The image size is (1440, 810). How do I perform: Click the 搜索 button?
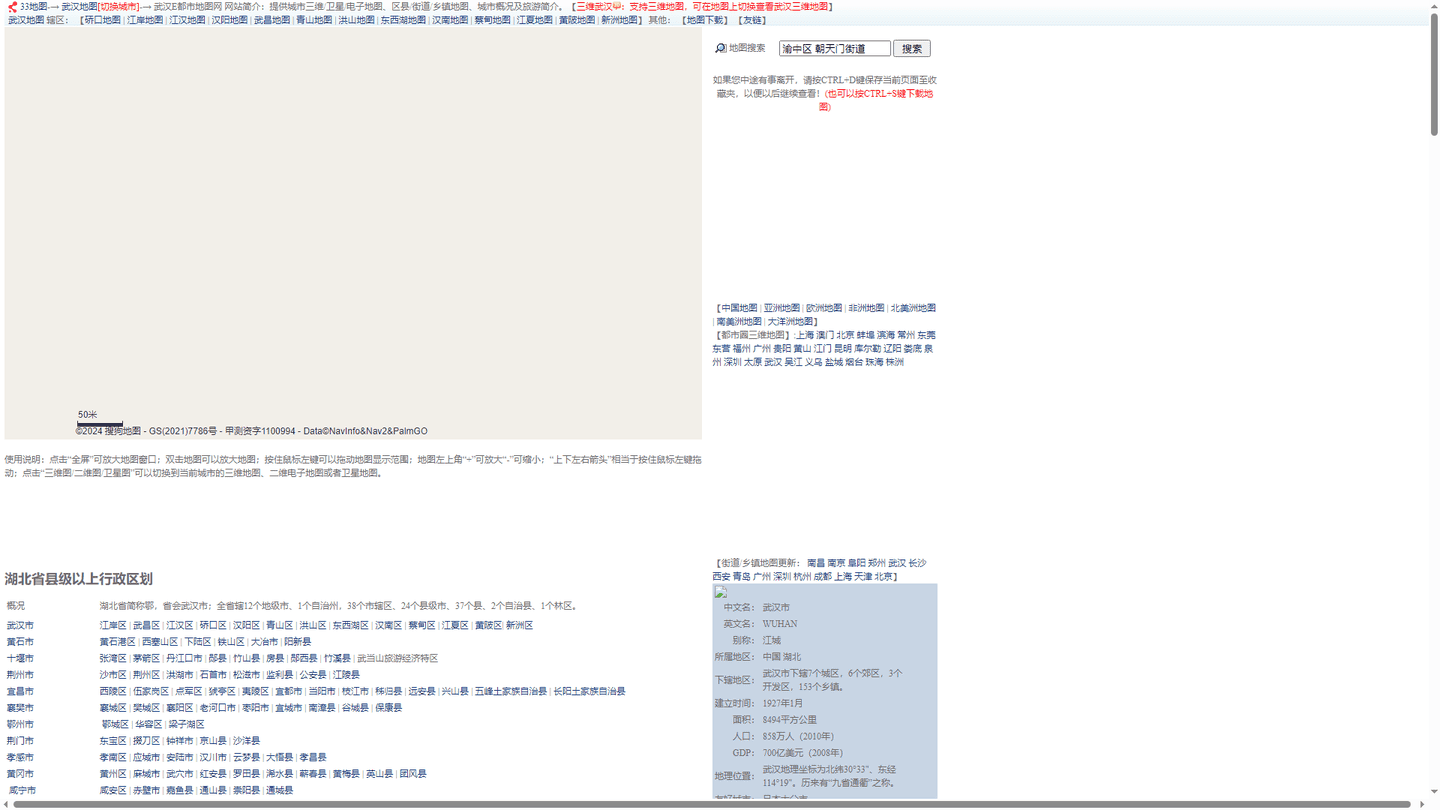point(911,48)
